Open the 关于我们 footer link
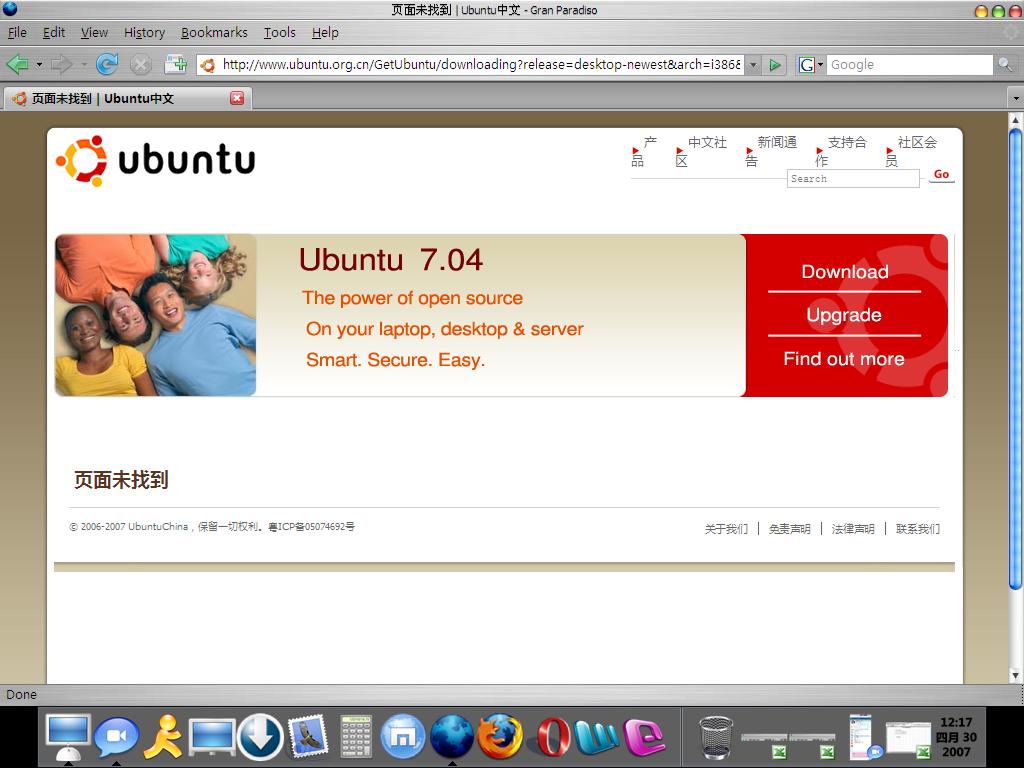The height and width of the screenshot is (768, 1024). (x=726, y=528)
